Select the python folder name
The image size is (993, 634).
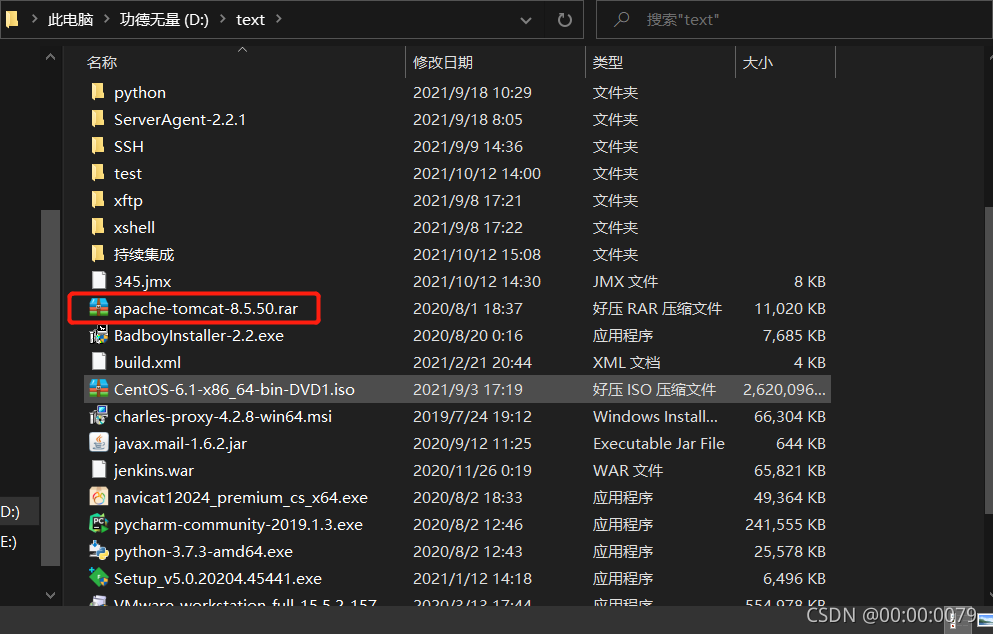140,92
